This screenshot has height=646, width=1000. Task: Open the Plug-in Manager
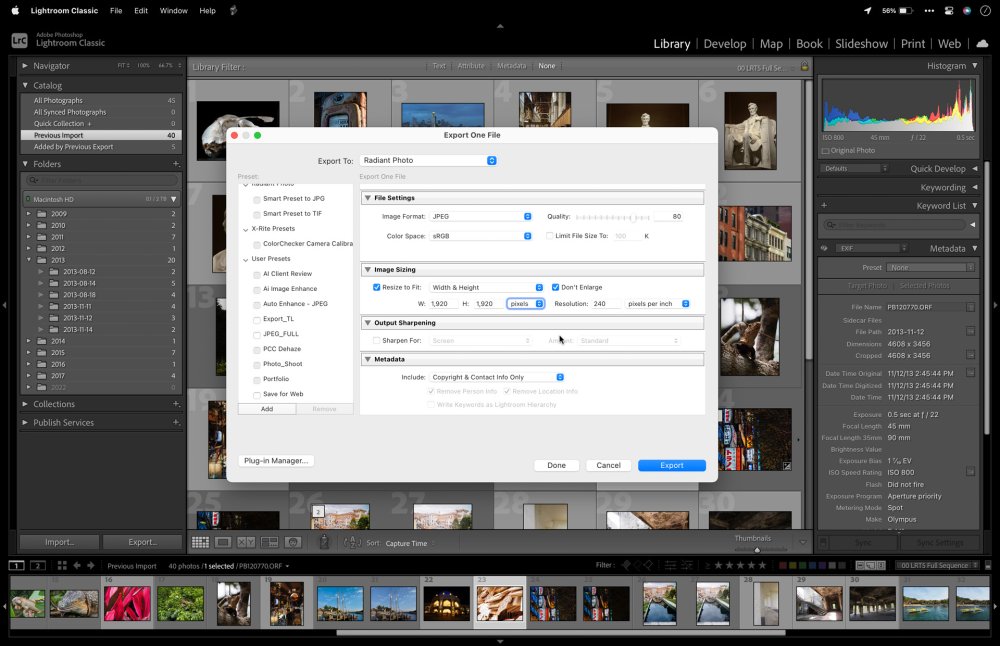click(276, 461)
